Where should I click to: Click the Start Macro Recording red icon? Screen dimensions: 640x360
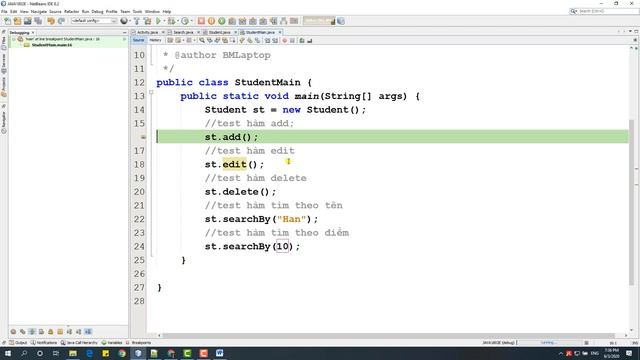tap(284, 40)
